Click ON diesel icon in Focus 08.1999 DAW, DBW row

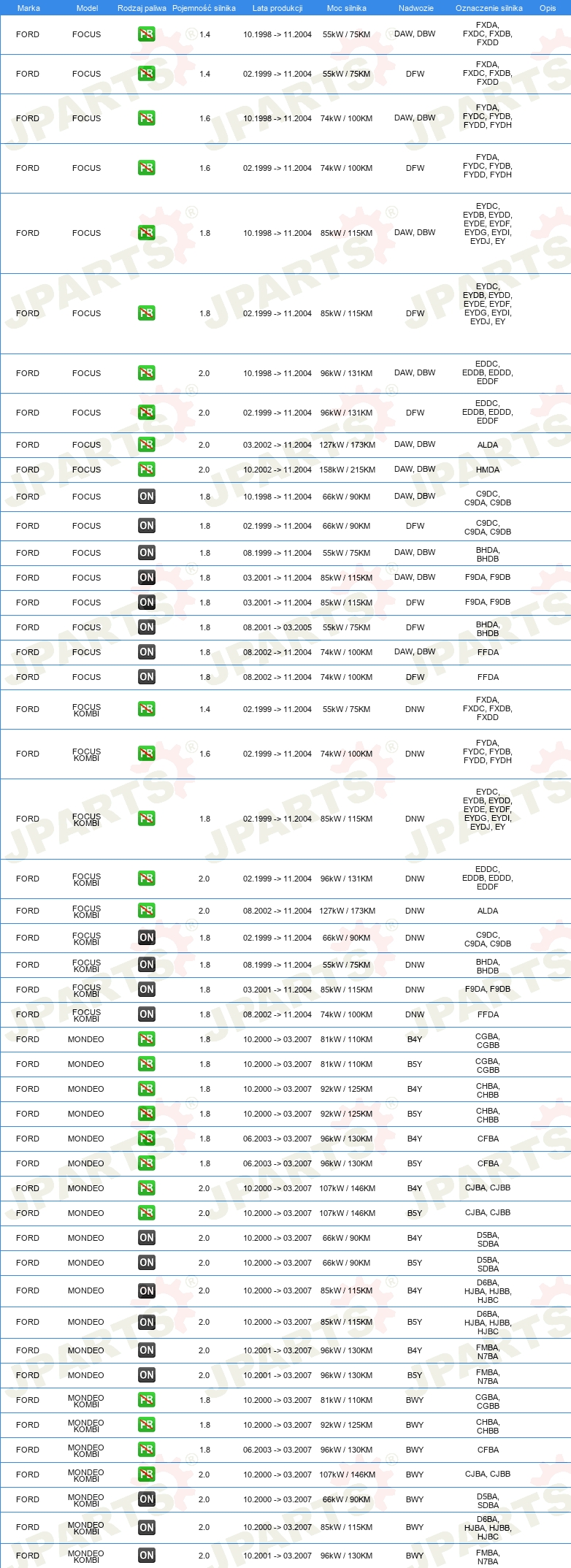pyautogui.click(x=147, y=553)
